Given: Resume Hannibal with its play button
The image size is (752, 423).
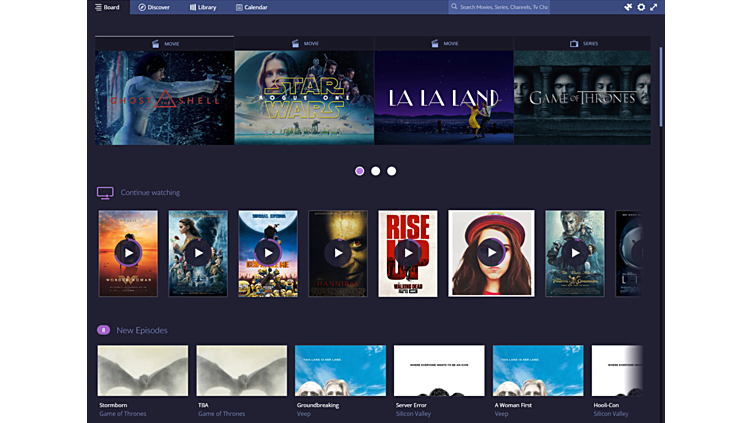Looking at the screenshot, I should coord(338,253).
